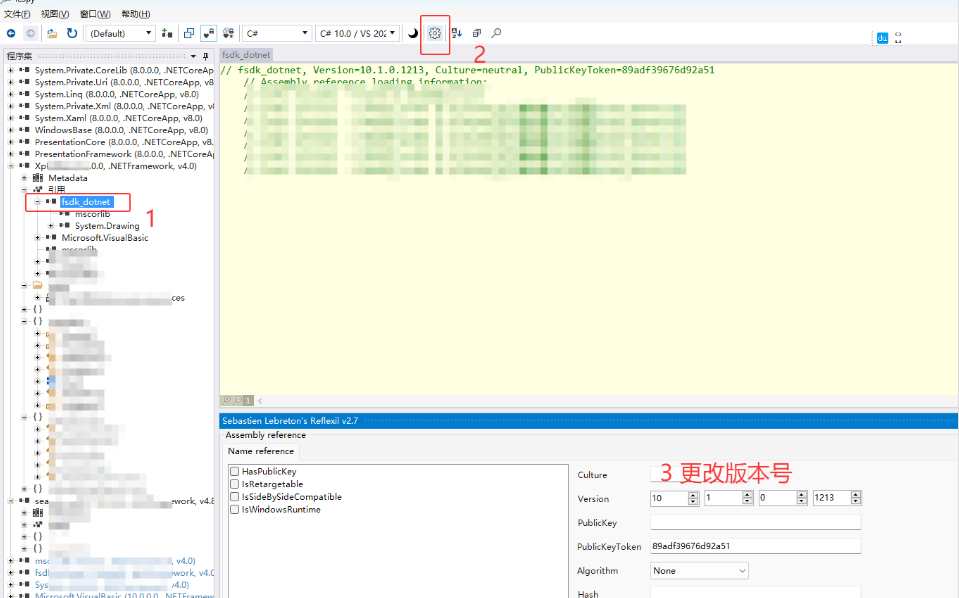Screen dimensions: 959x598
Task: Click the Forward navigation arrow
Action: [31, 33]
